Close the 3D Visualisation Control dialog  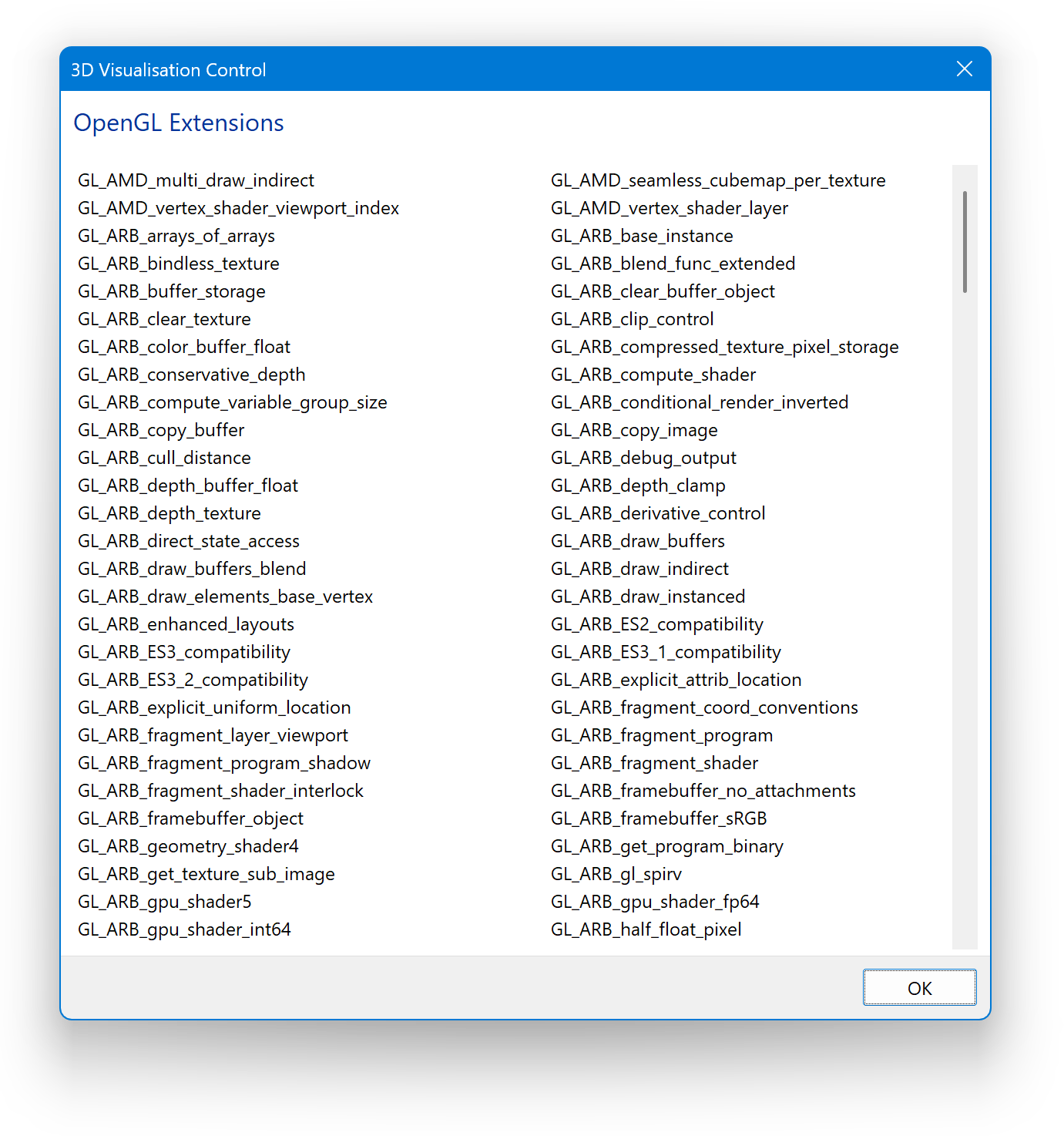coord(964,69)
